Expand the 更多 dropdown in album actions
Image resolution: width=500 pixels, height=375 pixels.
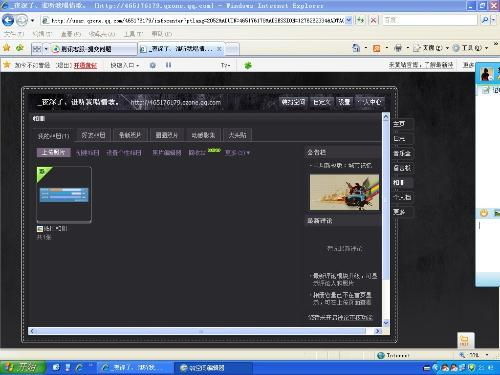tap(237, 153)
